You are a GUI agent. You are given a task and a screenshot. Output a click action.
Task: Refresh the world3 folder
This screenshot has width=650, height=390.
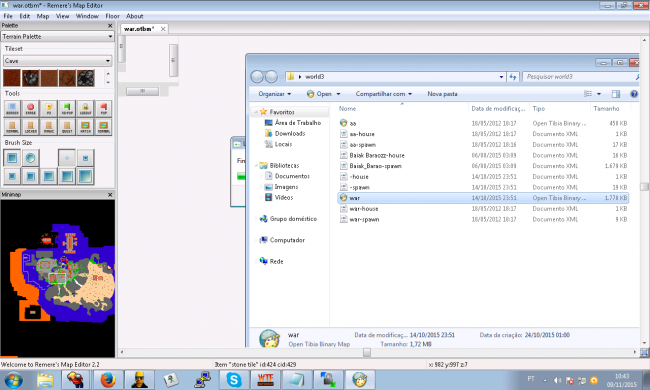[x=513, y=77]
